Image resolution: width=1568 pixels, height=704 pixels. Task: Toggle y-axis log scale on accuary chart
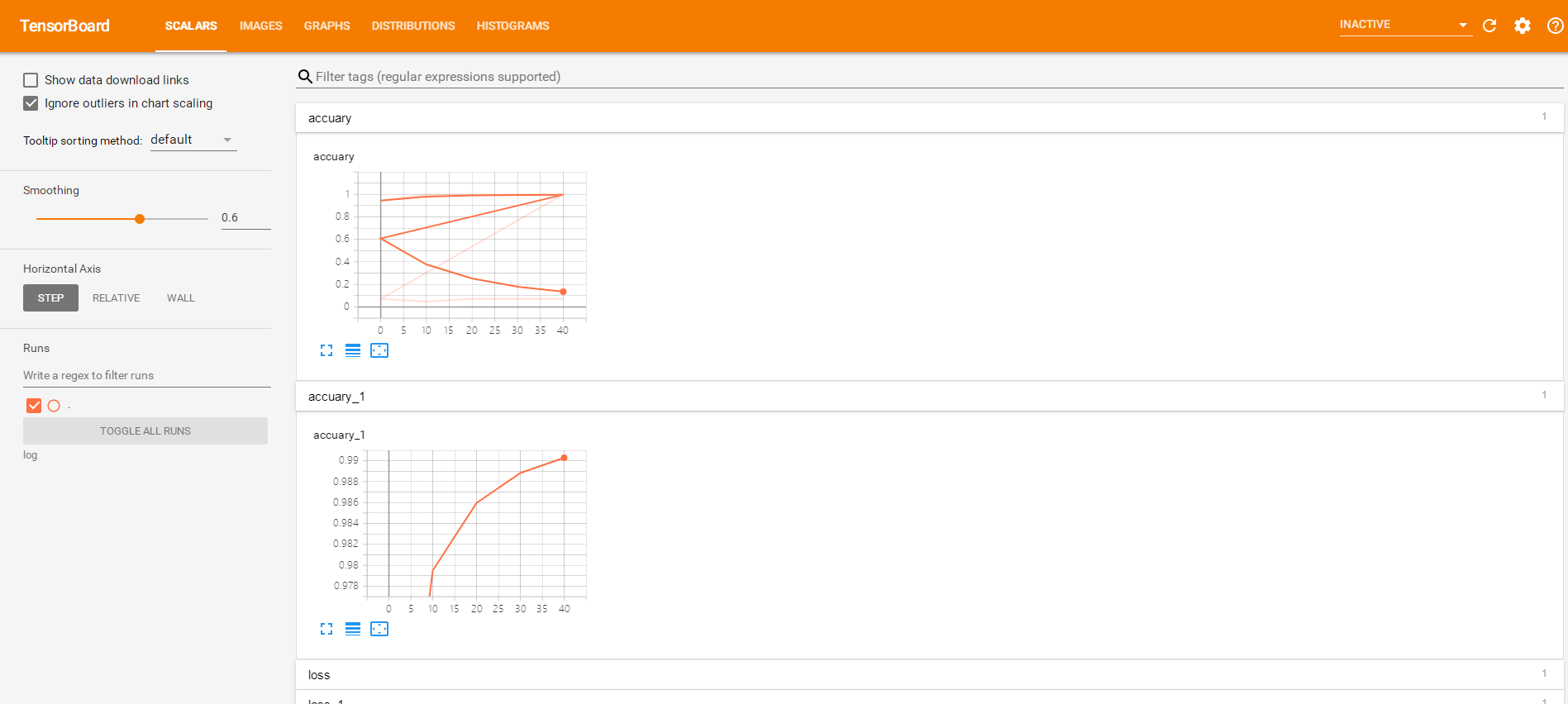click(x=353, y=350)
